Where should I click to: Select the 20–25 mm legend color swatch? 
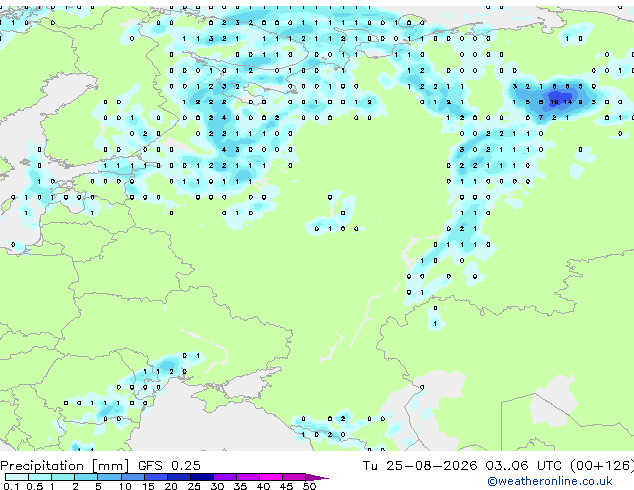[178, 477]
